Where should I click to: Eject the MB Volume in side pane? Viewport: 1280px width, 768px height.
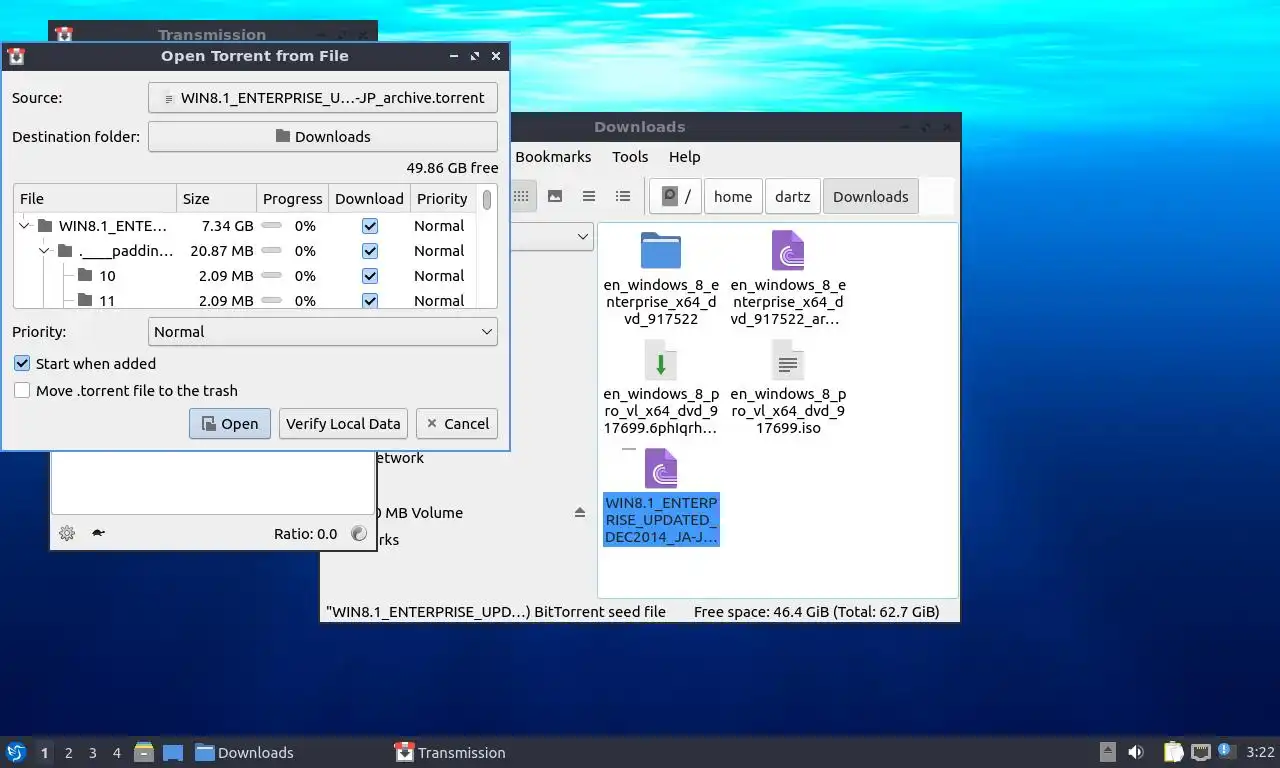(x=580, y=512)
